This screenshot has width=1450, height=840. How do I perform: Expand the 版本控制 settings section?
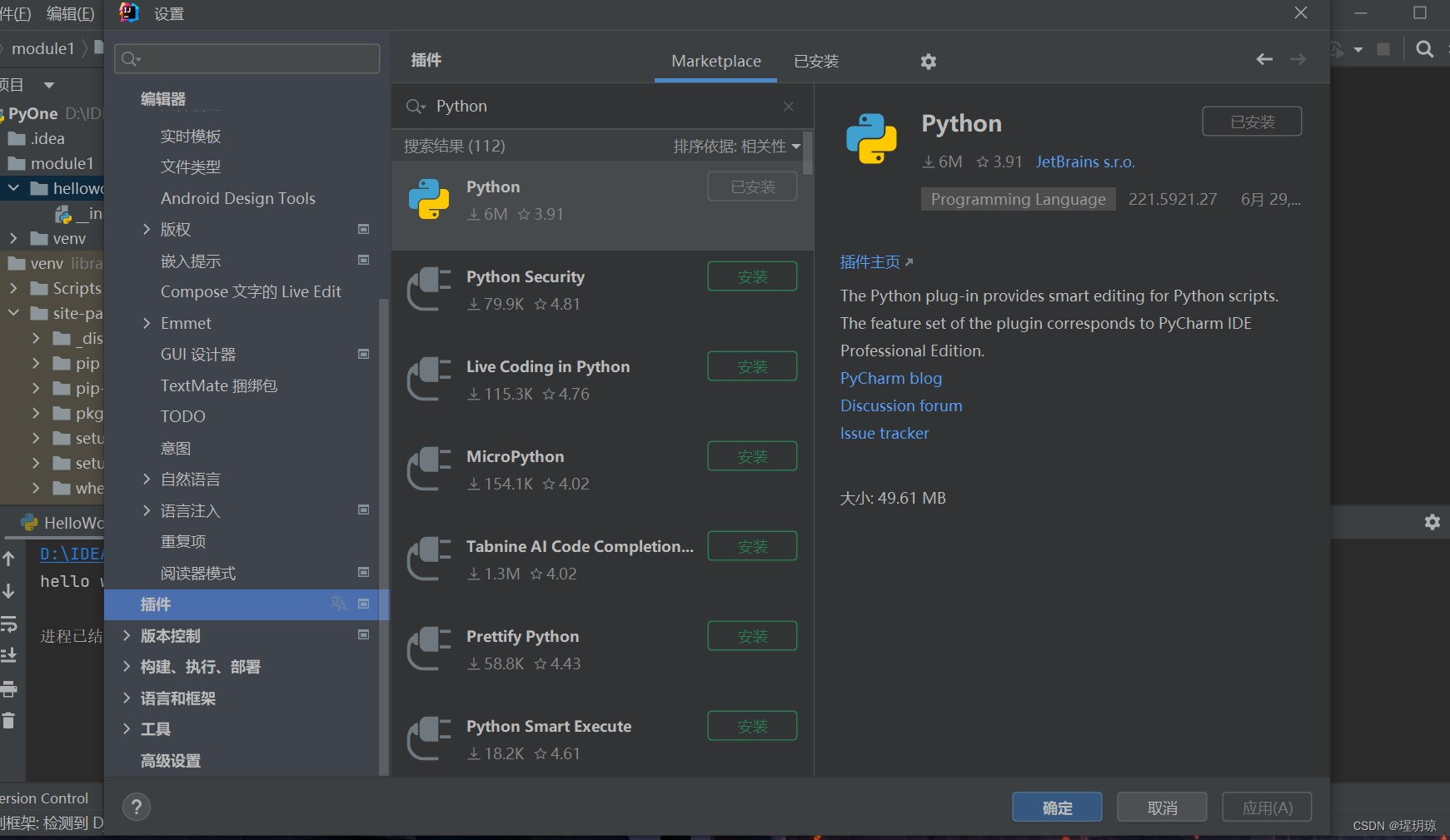tap(127, 635)
